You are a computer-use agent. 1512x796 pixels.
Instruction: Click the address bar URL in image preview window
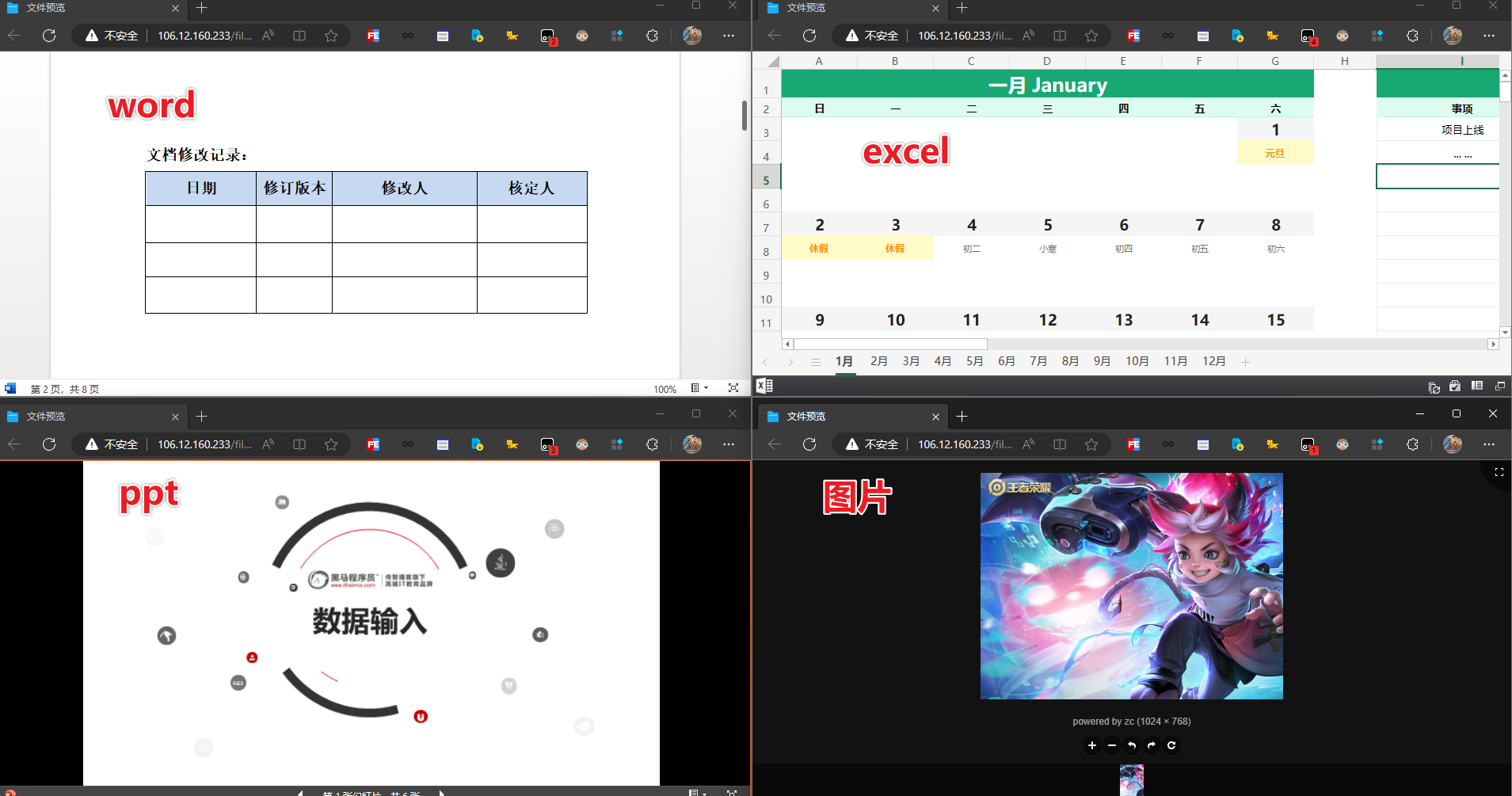[x=965, y=444]
